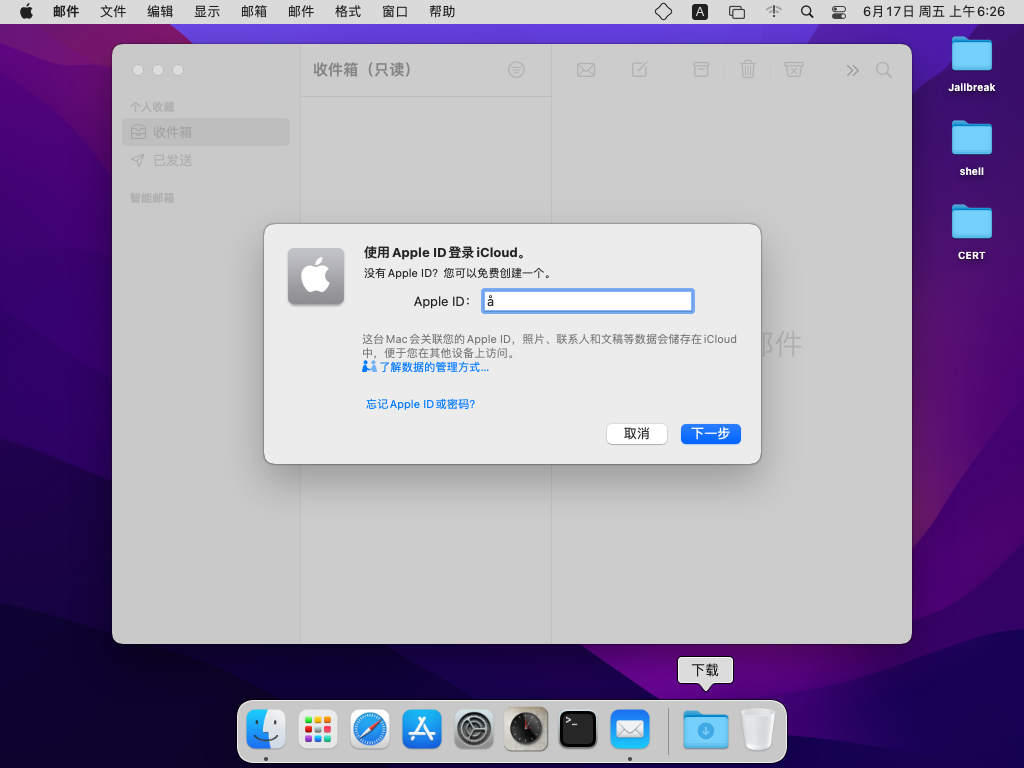Screen dimensions: 1024x768
Task: Open the 邮箱 menu
Action: pyautogui.click(x=254, y=12)
